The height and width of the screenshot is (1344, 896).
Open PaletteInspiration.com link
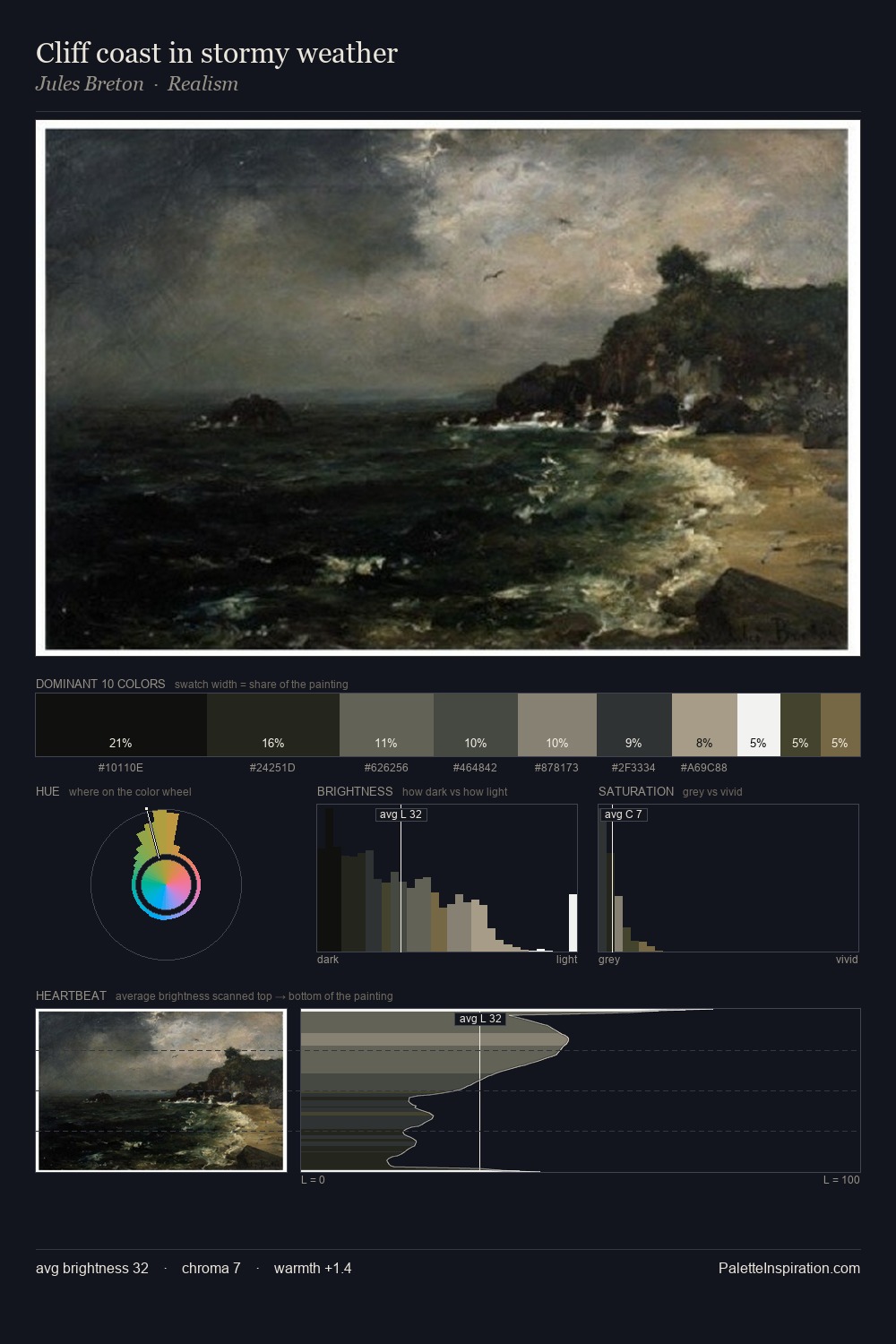pyautogui.click(x=789, y=1269)
